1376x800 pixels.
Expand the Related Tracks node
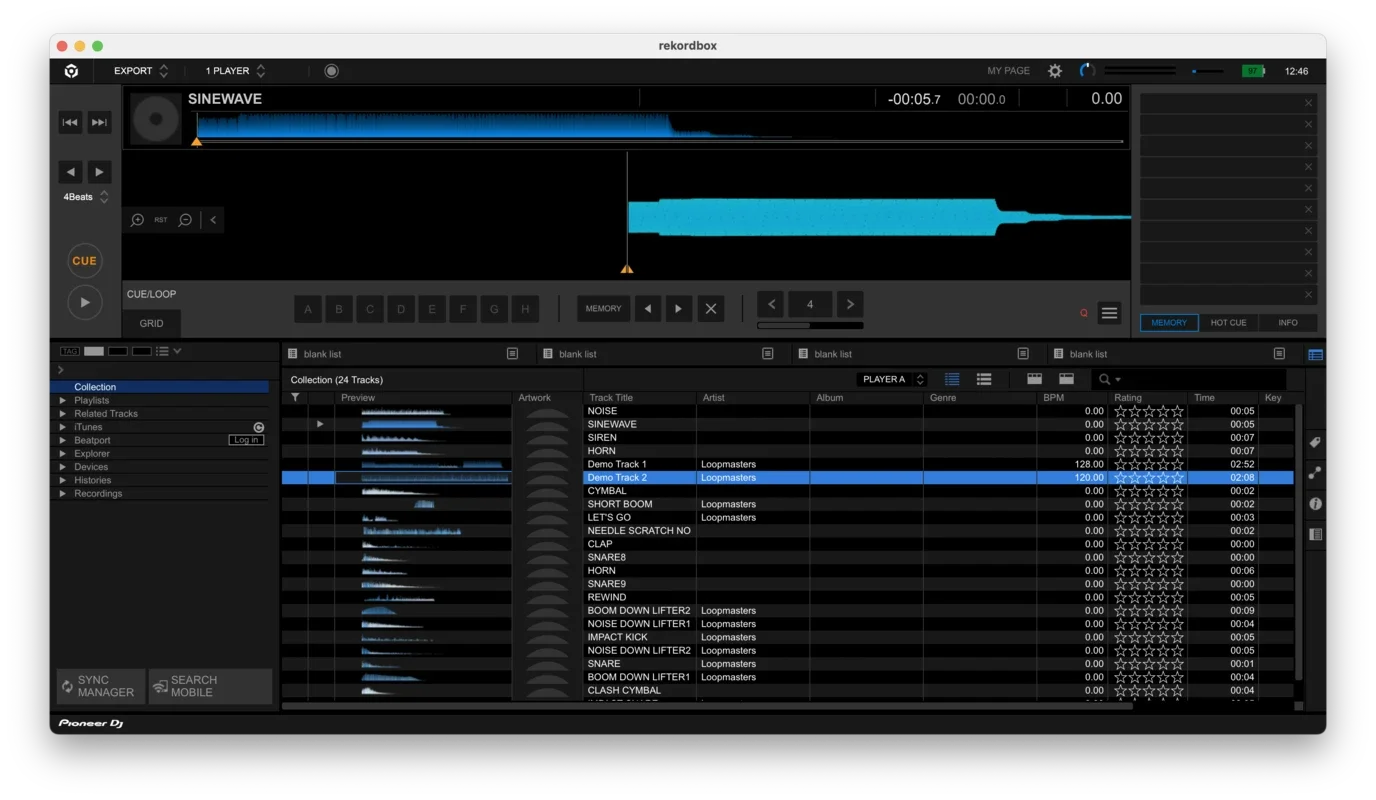pyautogui.click(x=63, y=413)
